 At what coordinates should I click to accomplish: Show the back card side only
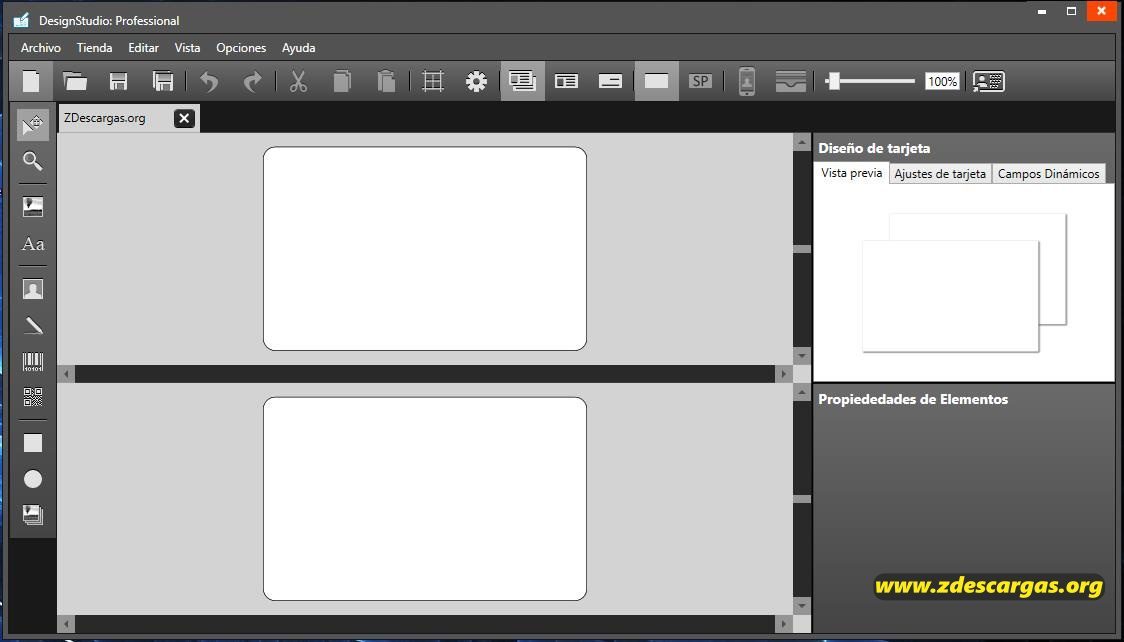coord(610,81)
